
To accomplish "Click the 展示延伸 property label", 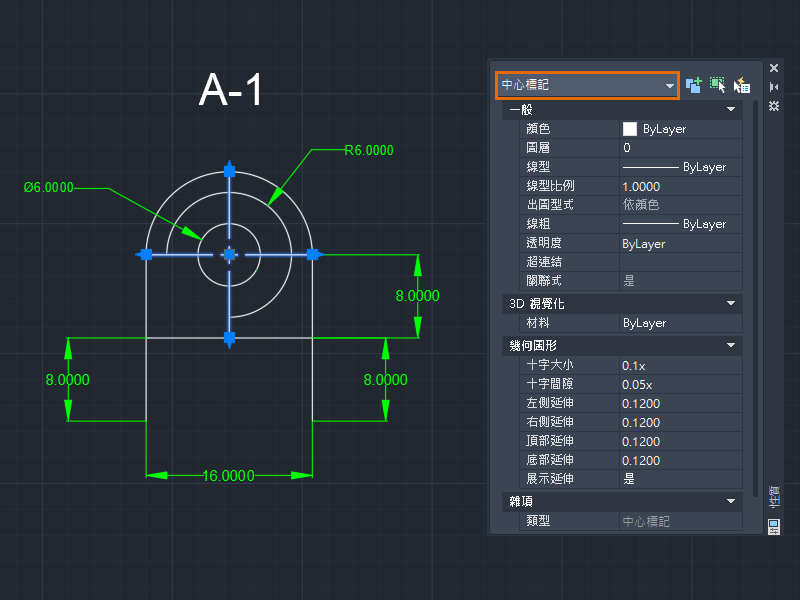I will (550, 479).
